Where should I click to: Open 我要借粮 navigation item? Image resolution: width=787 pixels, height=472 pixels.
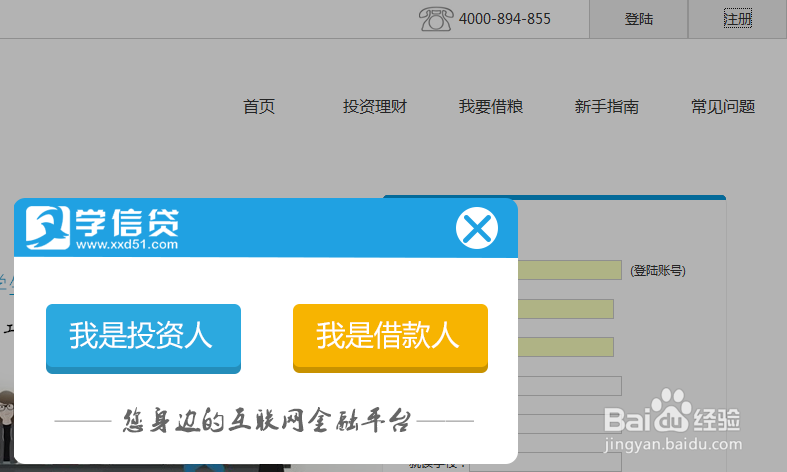[491, 106]
